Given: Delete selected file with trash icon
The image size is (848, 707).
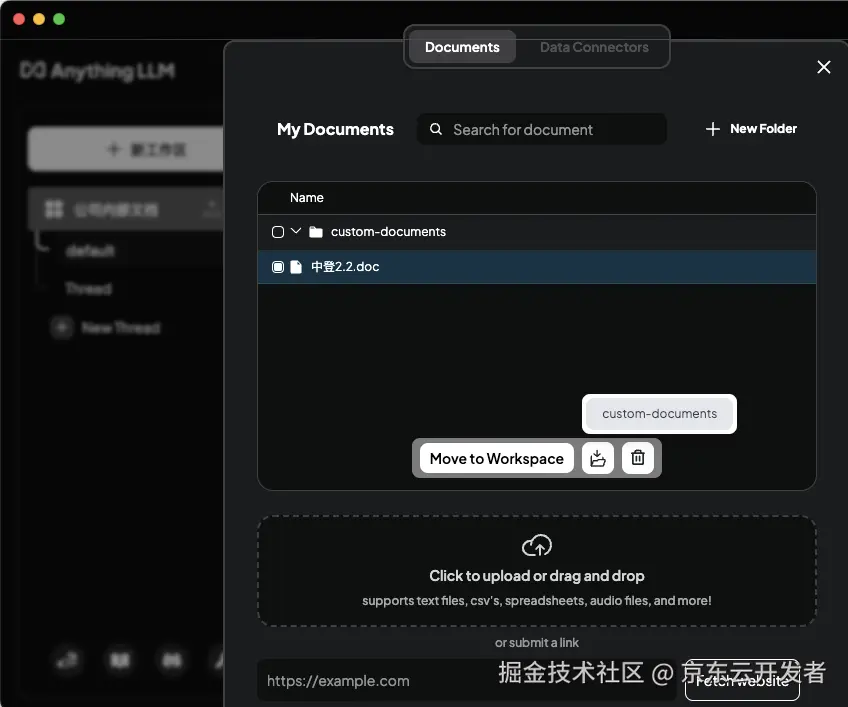Looking at the screenshot, I should 638,458.
